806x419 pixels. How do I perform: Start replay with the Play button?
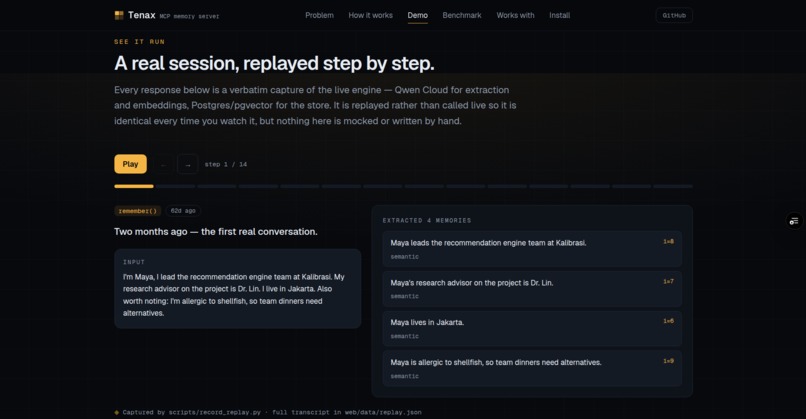[x=130, y=164]
